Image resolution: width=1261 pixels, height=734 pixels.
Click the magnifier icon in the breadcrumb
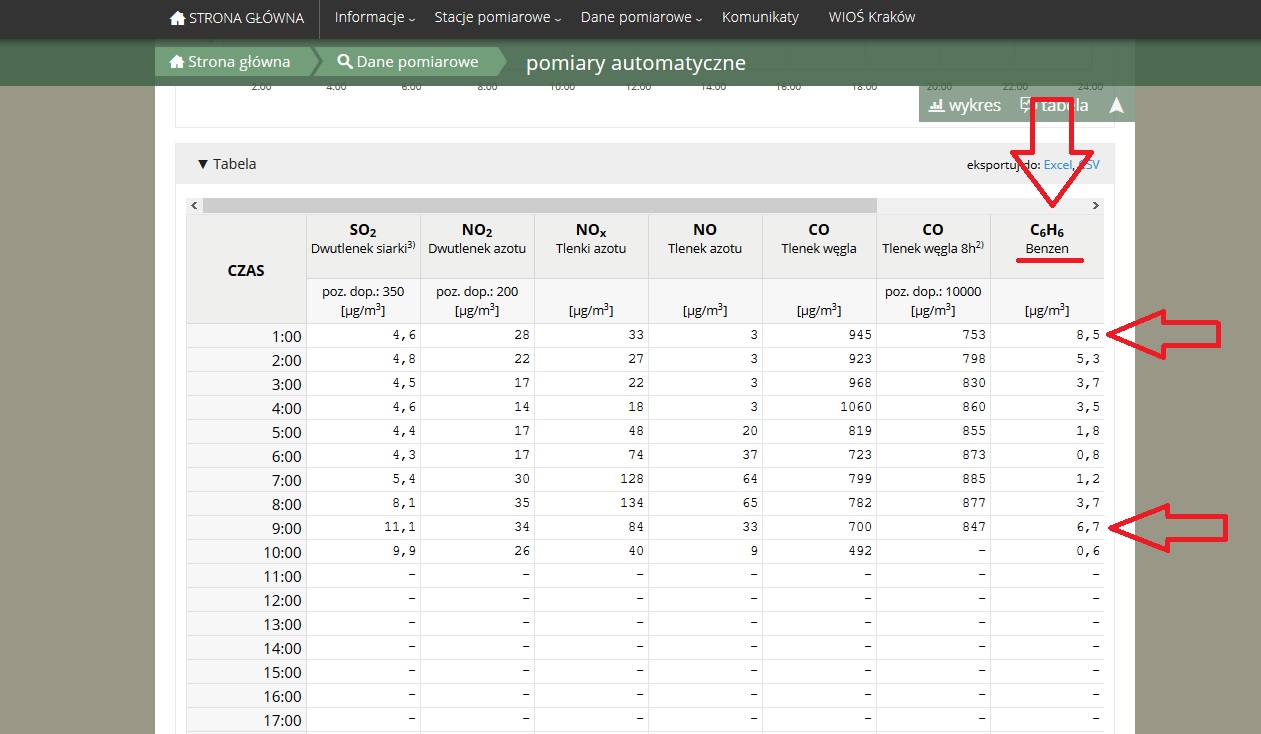tap(345, 62)
